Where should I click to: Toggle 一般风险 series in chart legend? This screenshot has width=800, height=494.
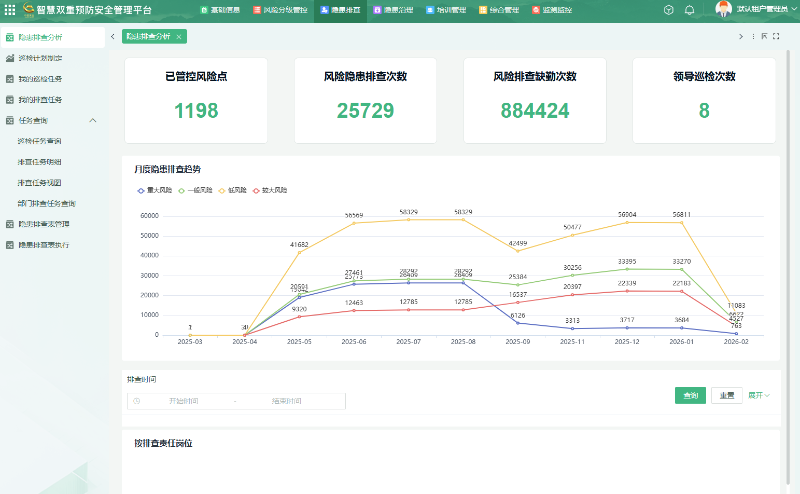195,190
